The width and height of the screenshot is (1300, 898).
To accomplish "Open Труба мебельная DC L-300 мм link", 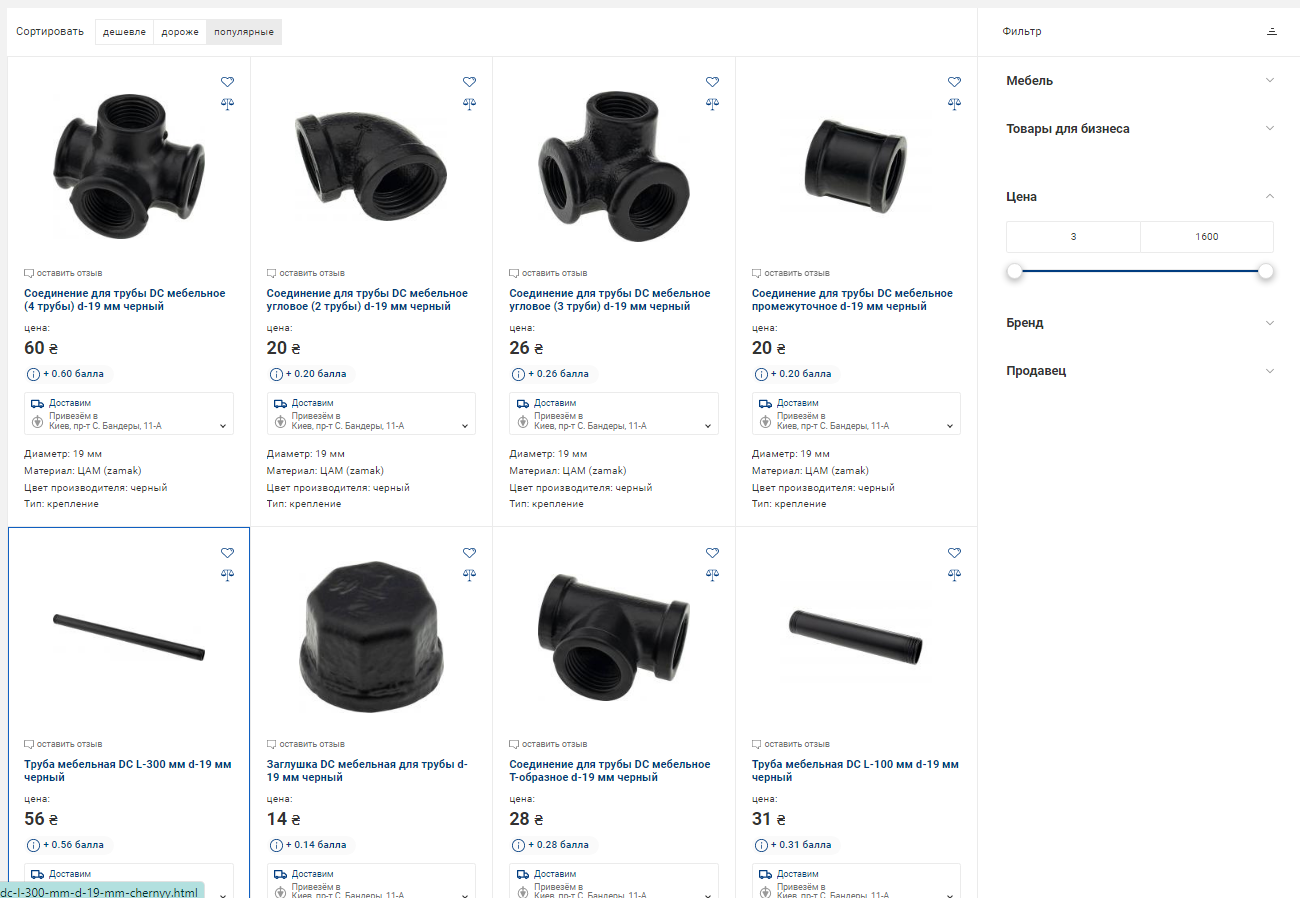I will (128, 771).
